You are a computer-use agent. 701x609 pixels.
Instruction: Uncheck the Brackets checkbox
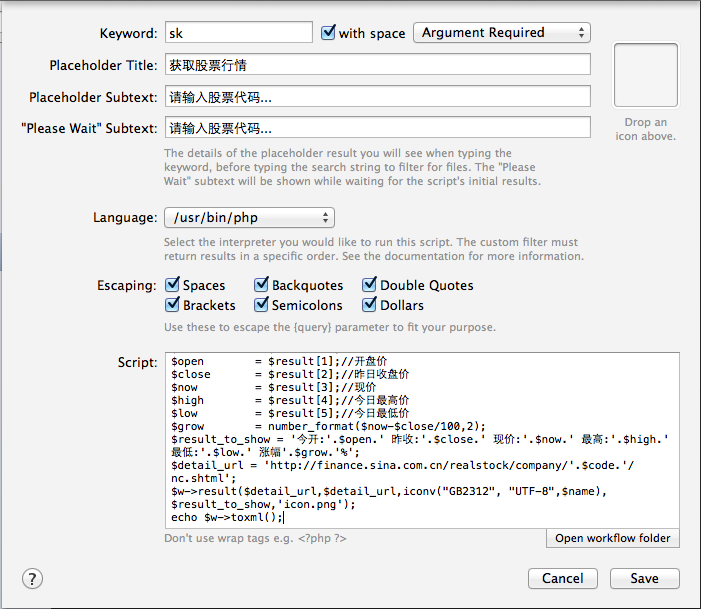[x=172, y=305]
